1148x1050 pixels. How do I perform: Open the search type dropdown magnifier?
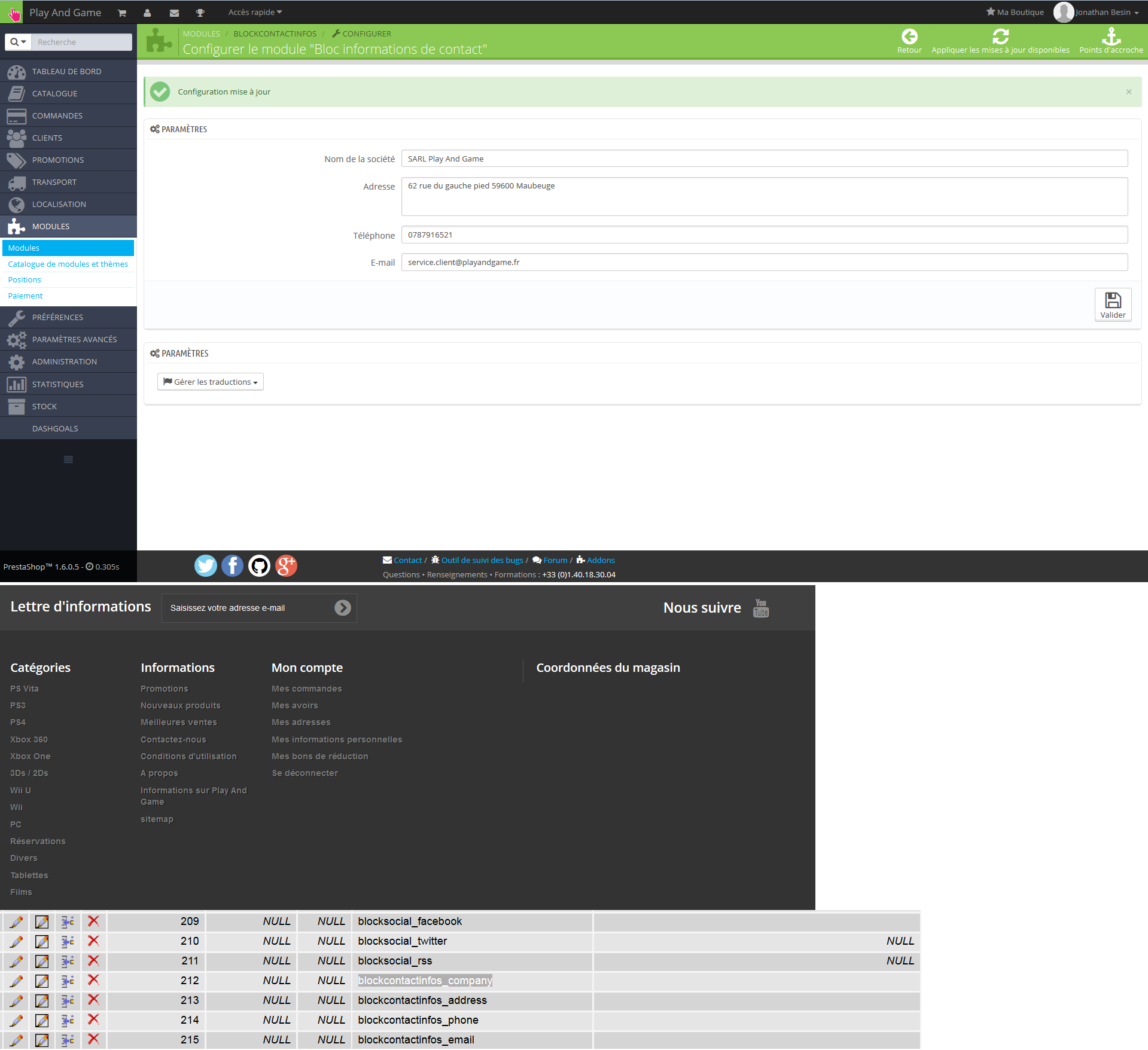click(18, 42)
